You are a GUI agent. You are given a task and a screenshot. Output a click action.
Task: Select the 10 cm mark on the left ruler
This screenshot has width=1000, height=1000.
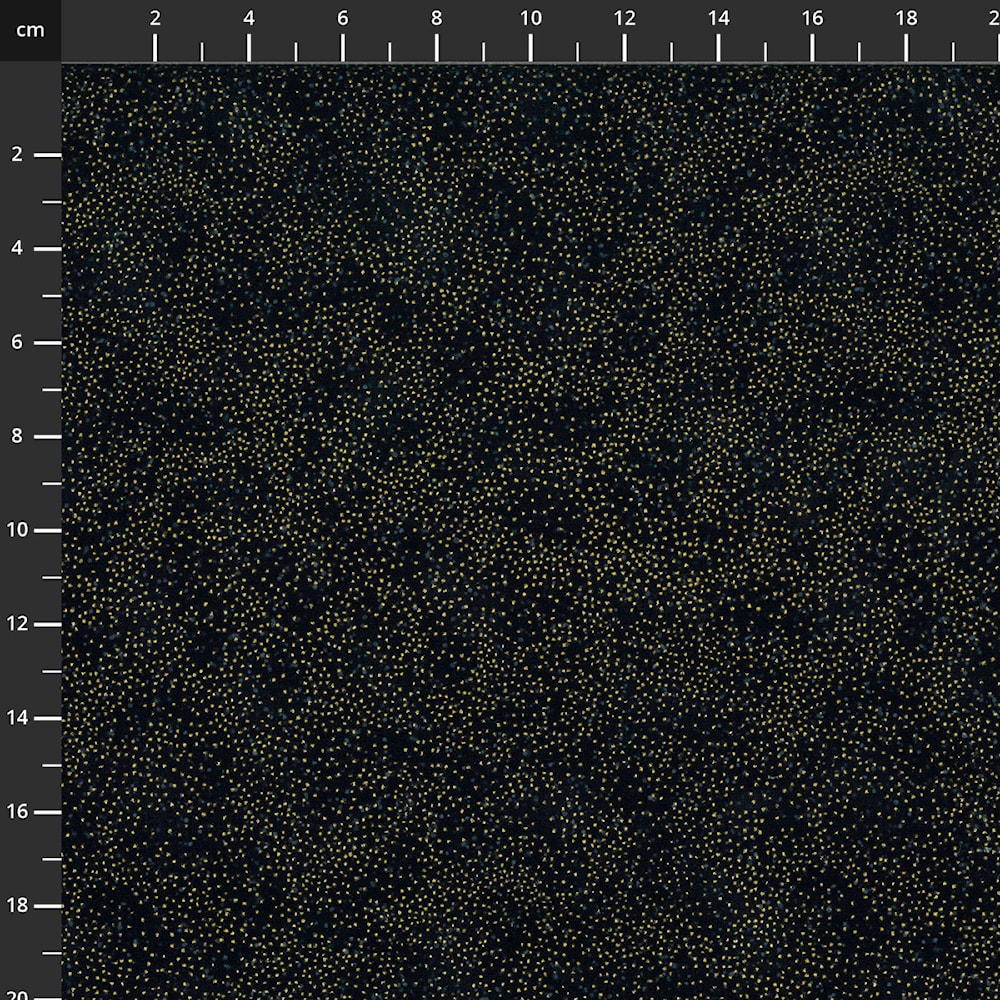pos(18,530)
